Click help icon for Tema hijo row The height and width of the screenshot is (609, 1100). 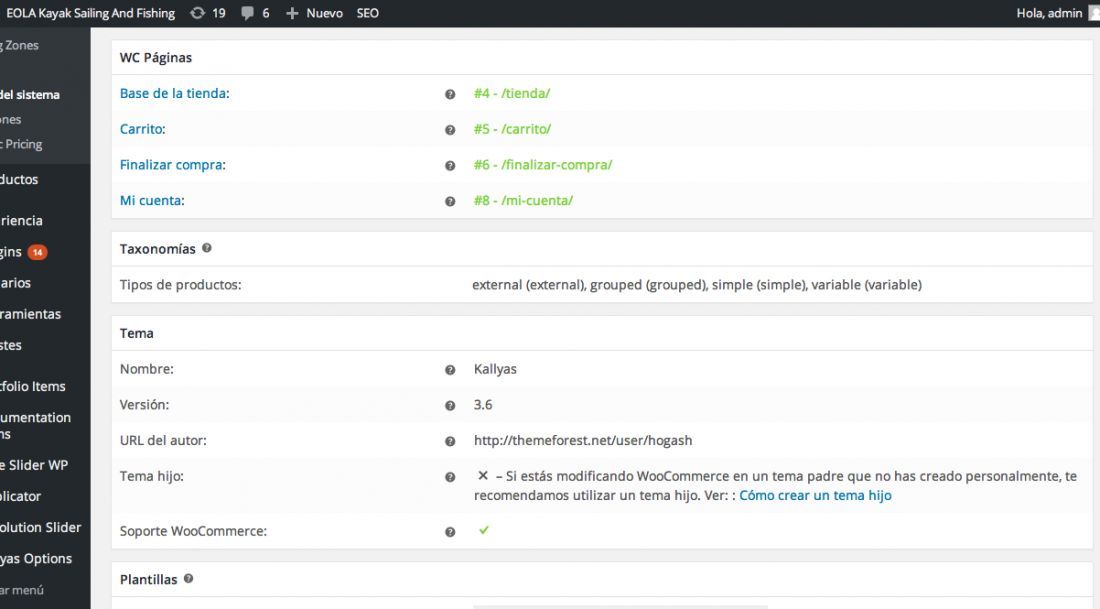[x=450, y=477]
